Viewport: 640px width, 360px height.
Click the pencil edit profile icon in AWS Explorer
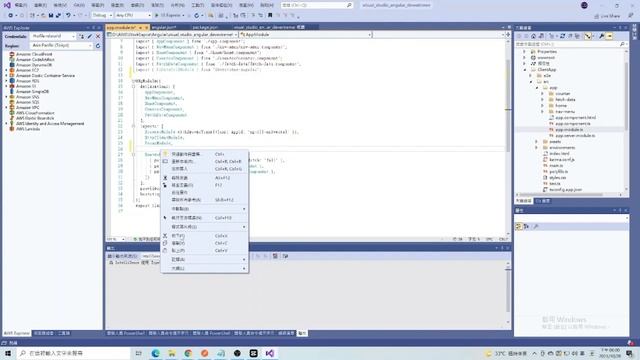pos(90,36)
